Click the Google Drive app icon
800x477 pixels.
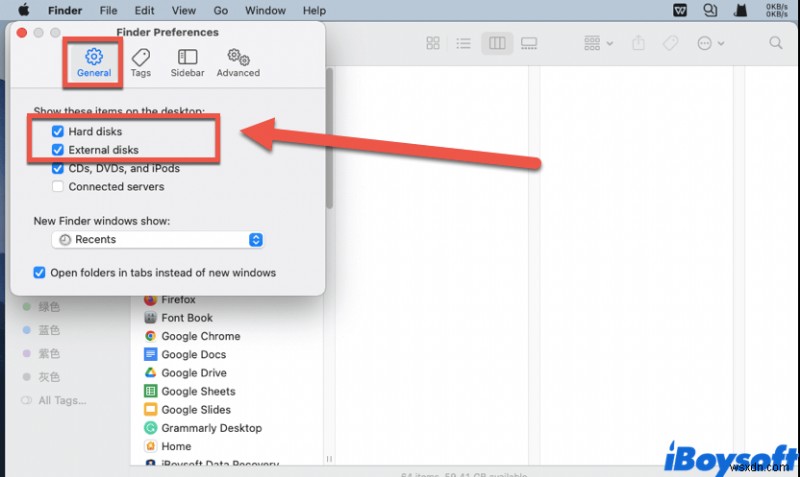[150, 373]
